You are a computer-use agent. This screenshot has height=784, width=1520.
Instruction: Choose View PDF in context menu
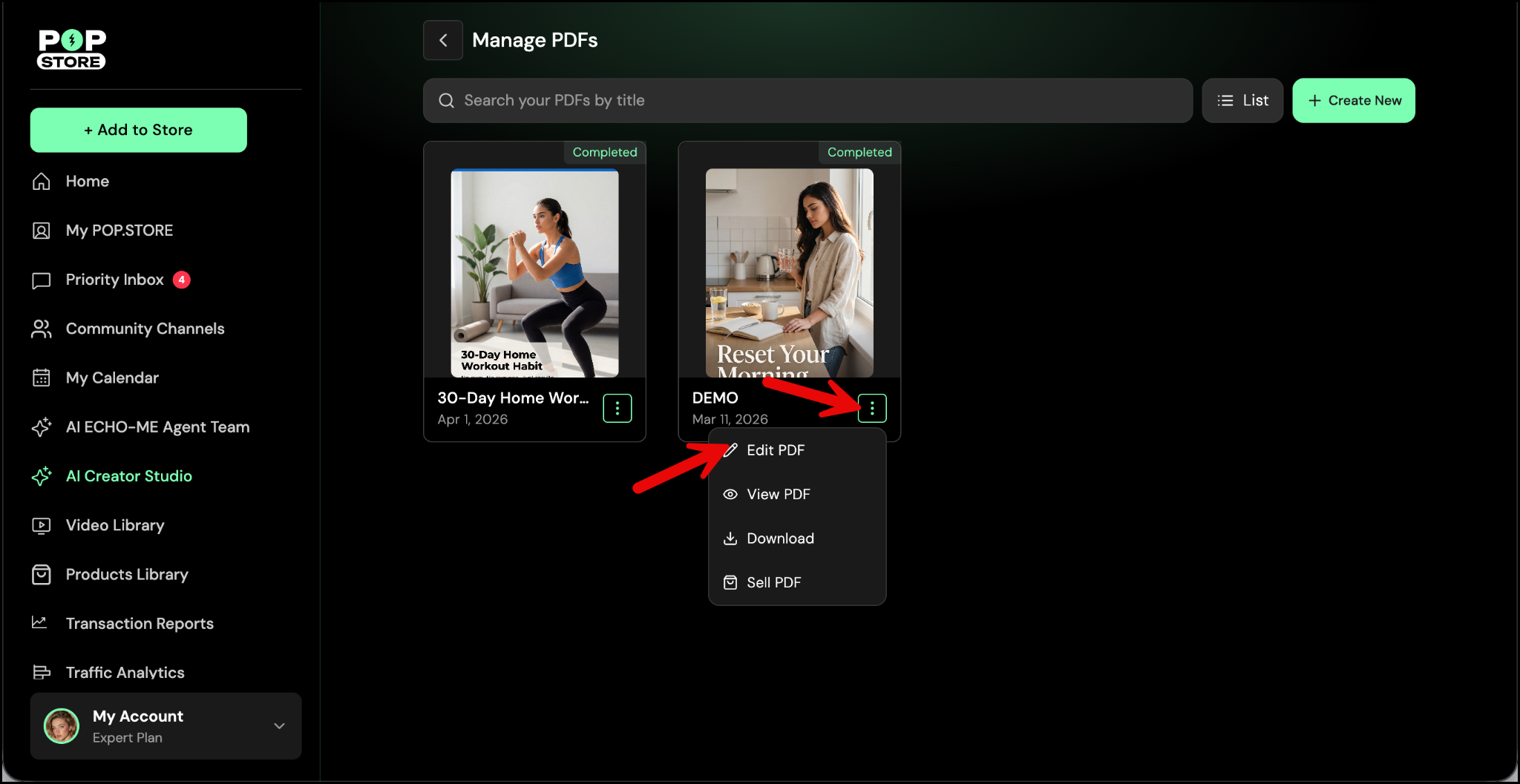click(777, 495)
